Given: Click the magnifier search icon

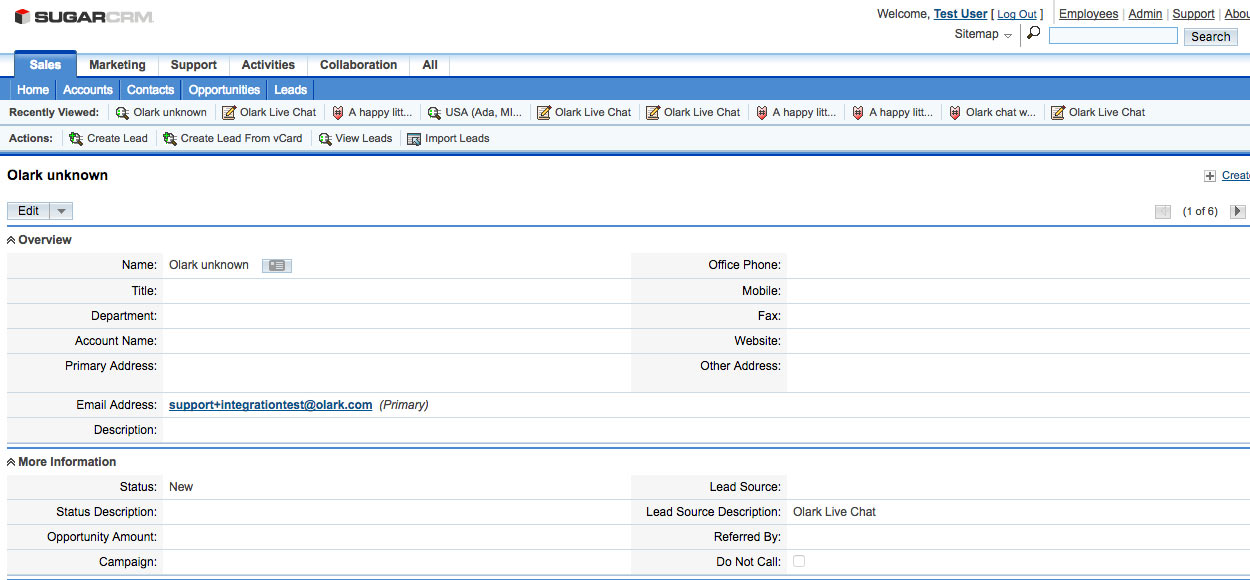Looking at the screenshot, I should pos(1033,34).
